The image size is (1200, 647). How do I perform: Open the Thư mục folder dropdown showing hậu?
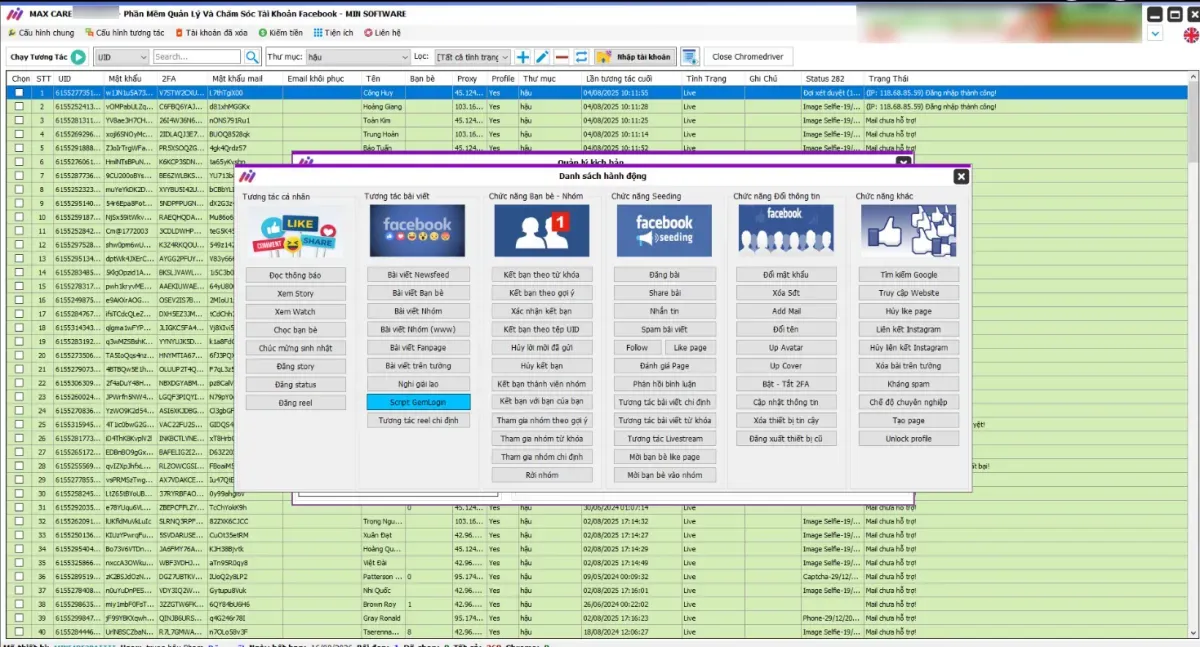356,57
